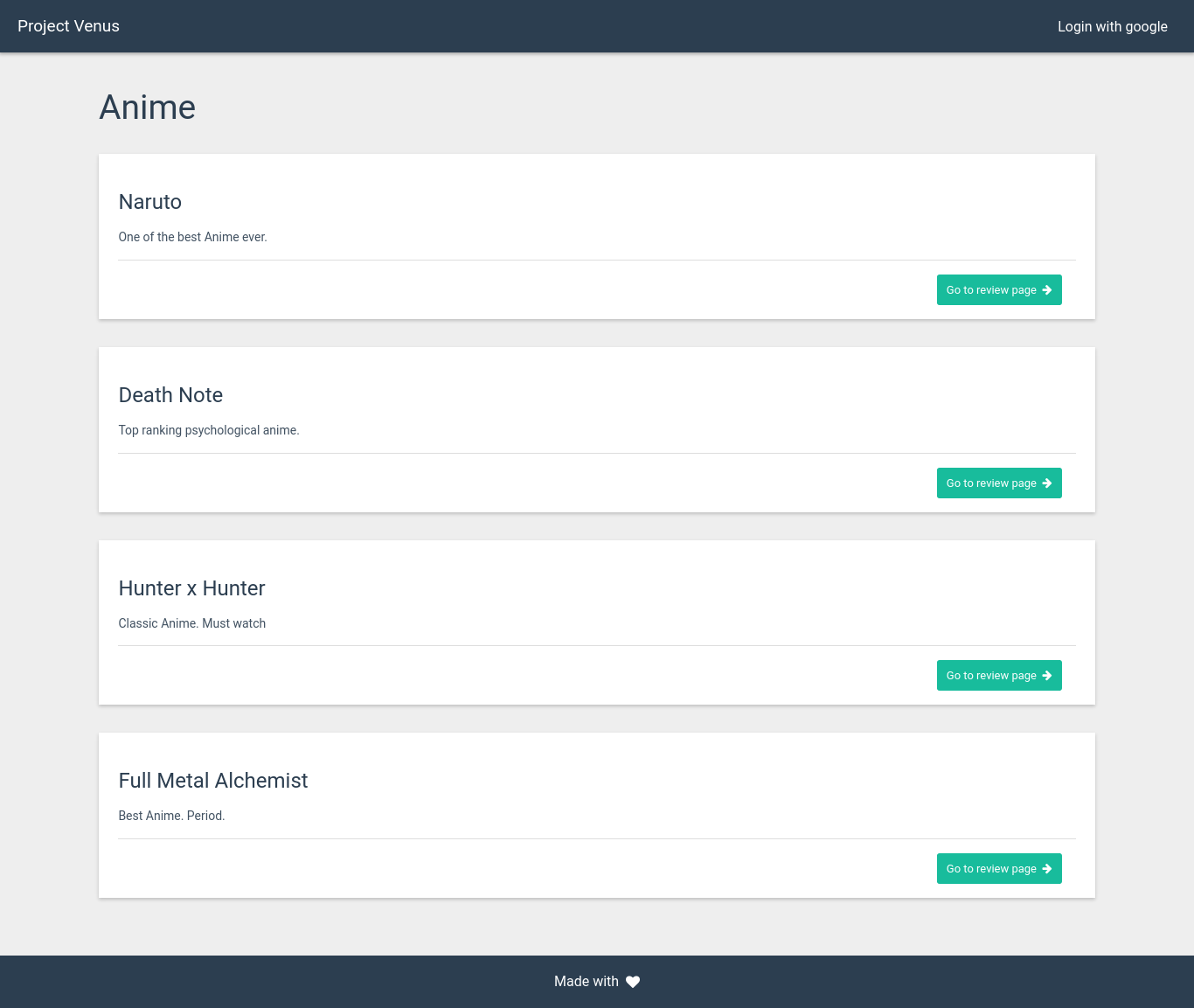This screenshot has width=1194, height=1008.
Task: Open the Project Venus home link
Action: [x=68, y=26]
